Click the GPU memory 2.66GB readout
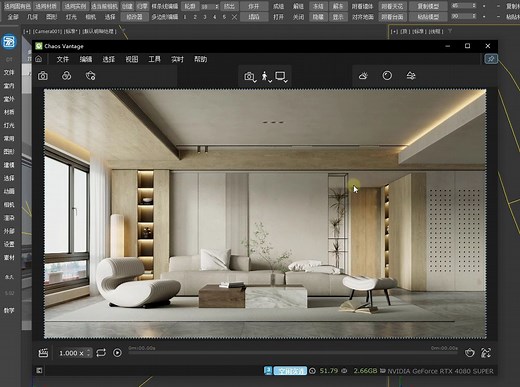 [365, 371]
